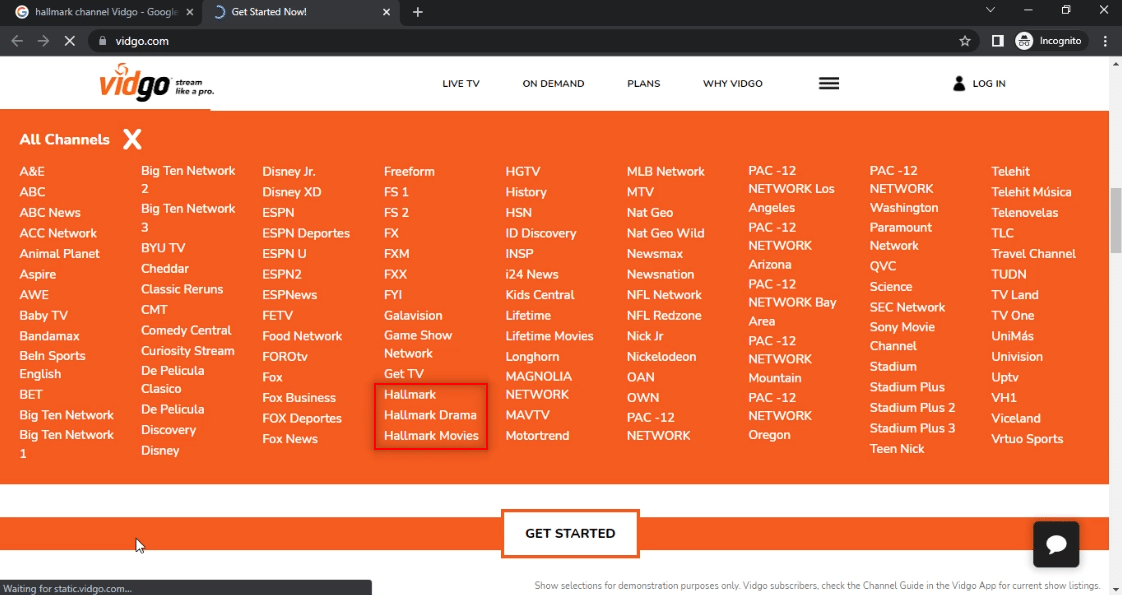Open the tab search dropdown
This screenshot has width=1122, height=595.
[x=990, y=10]
